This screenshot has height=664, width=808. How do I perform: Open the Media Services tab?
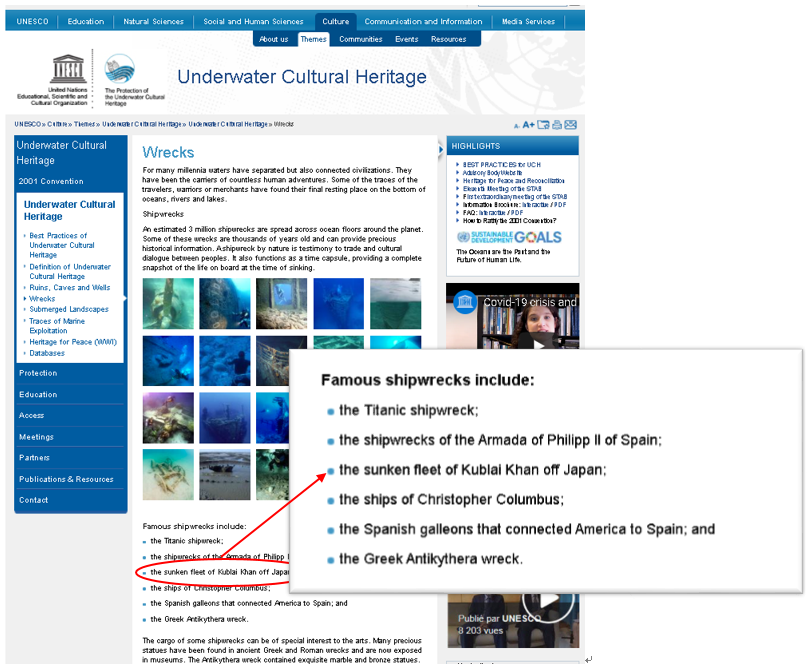tap(528, 21)
